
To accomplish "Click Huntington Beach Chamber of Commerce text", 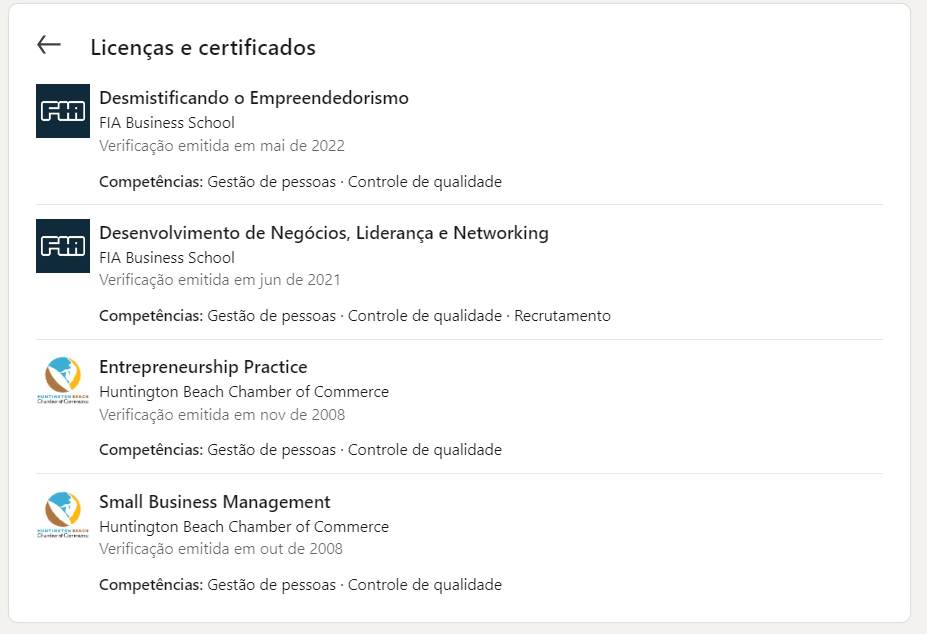I will (x=242, y=391).
